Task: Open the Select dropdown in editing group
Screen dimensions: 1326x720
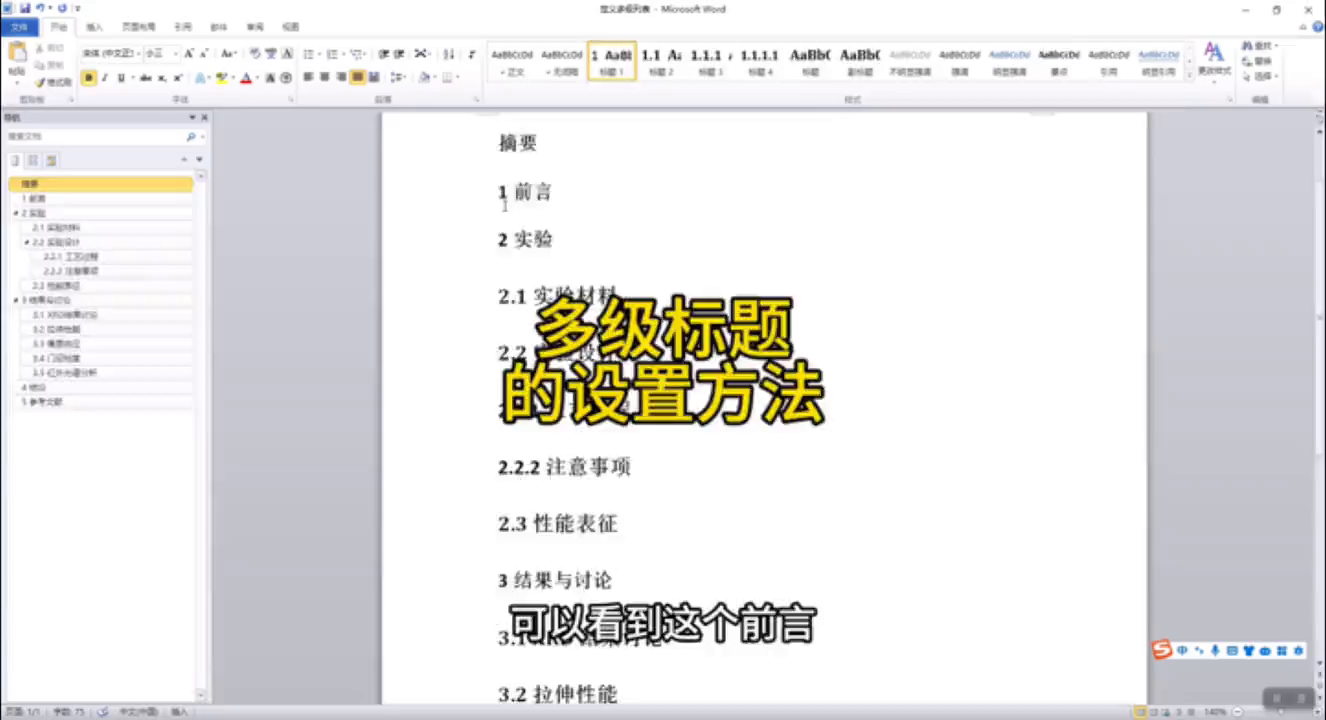Action: (1259, 76)
